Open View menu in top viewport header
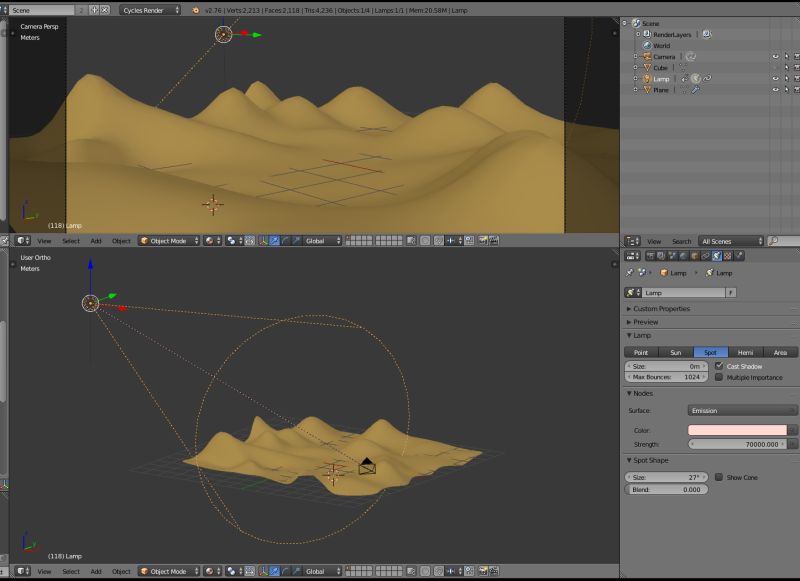The image size is (800, 581). tap(44, 241)
